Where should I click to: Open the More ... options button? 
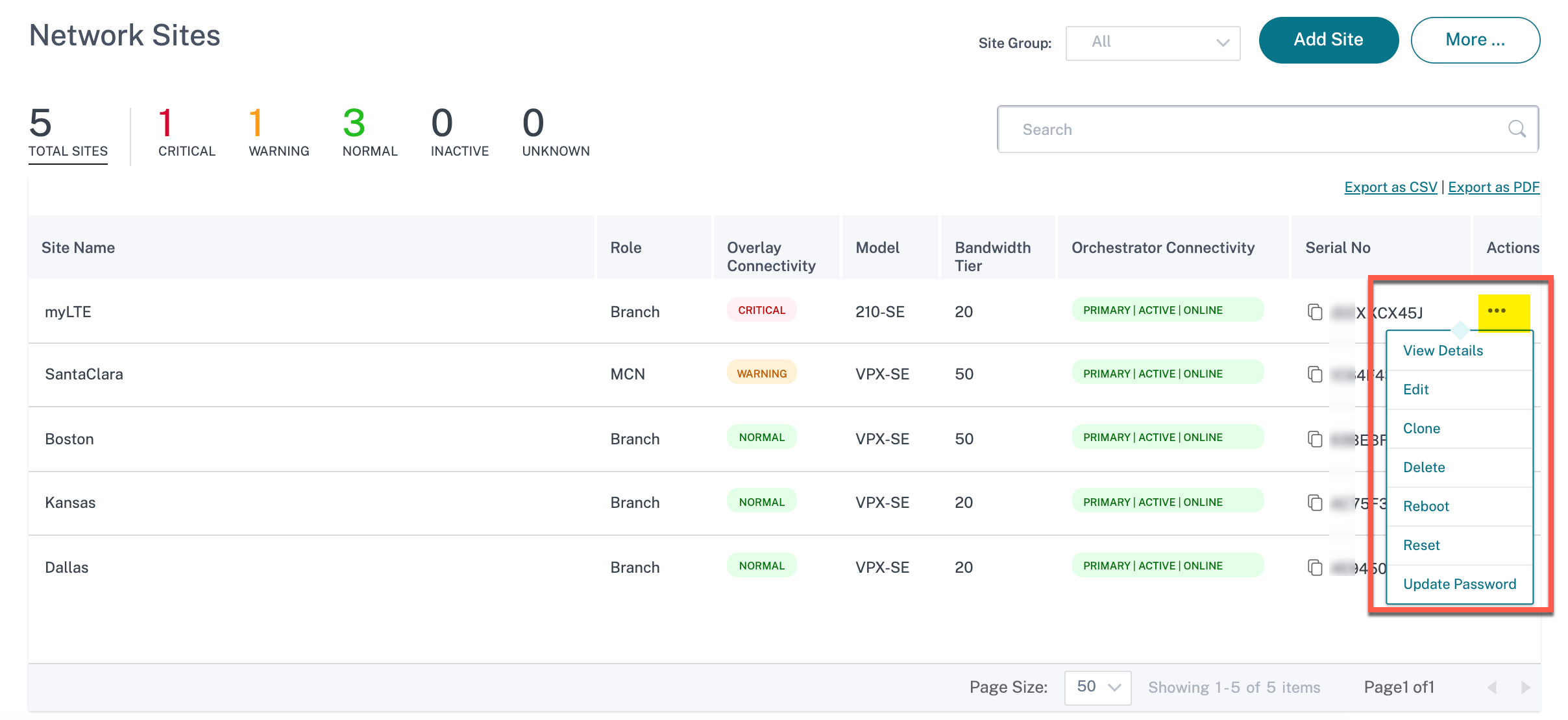click(x=1475, y=40)
